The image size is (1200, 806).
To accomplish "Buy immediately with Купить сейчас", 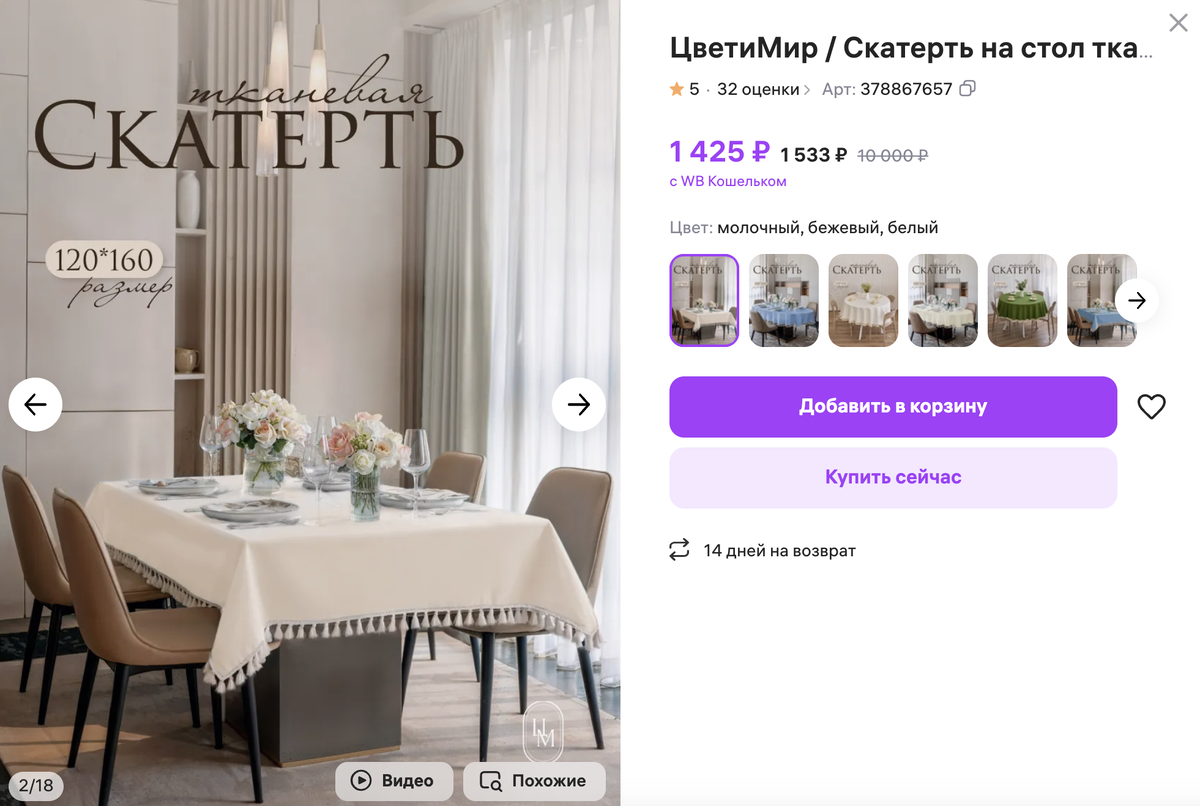I will click(x=893, y=477).
